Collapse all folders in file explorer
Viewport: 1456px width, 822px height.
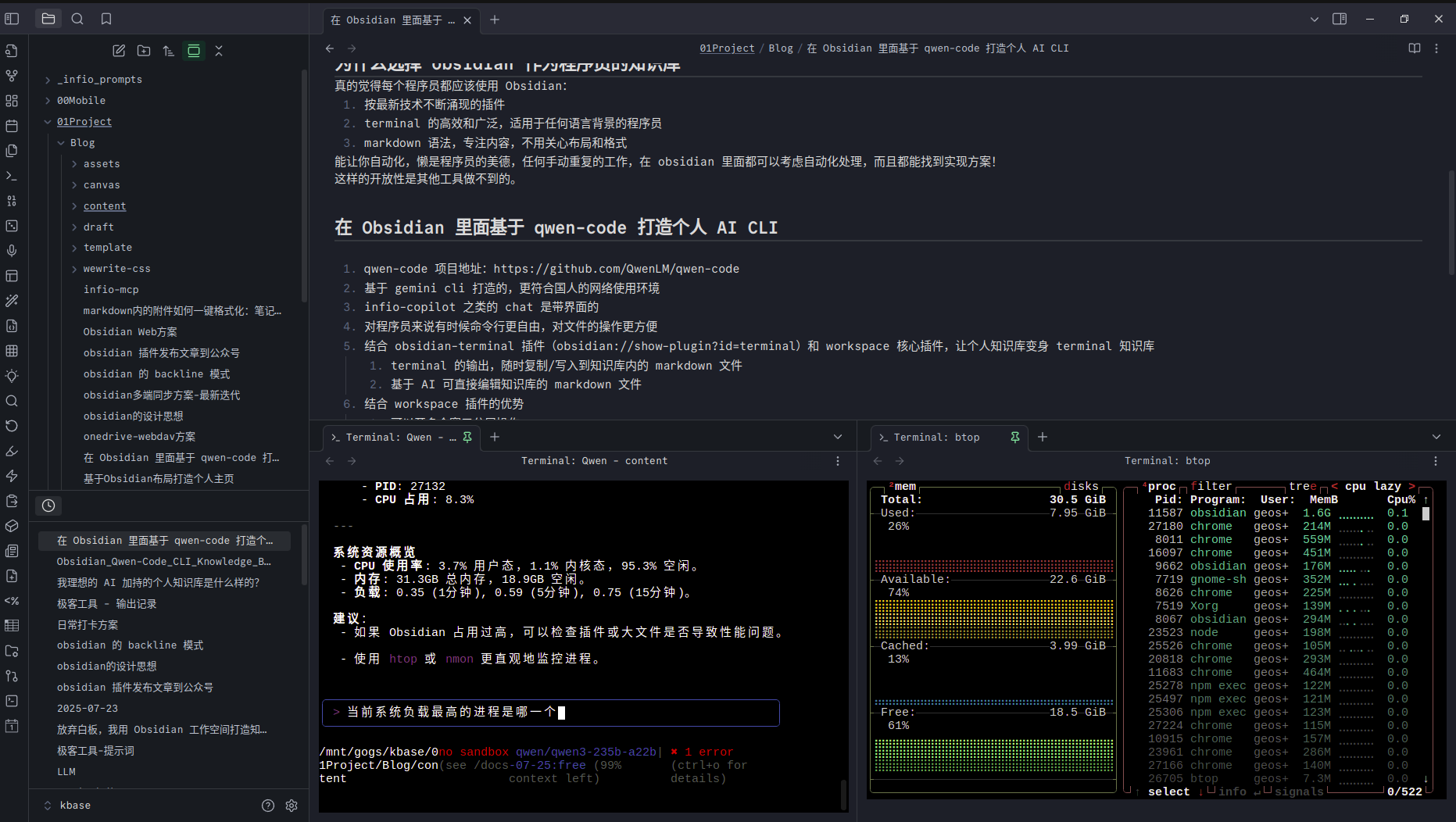coord(219,51)
